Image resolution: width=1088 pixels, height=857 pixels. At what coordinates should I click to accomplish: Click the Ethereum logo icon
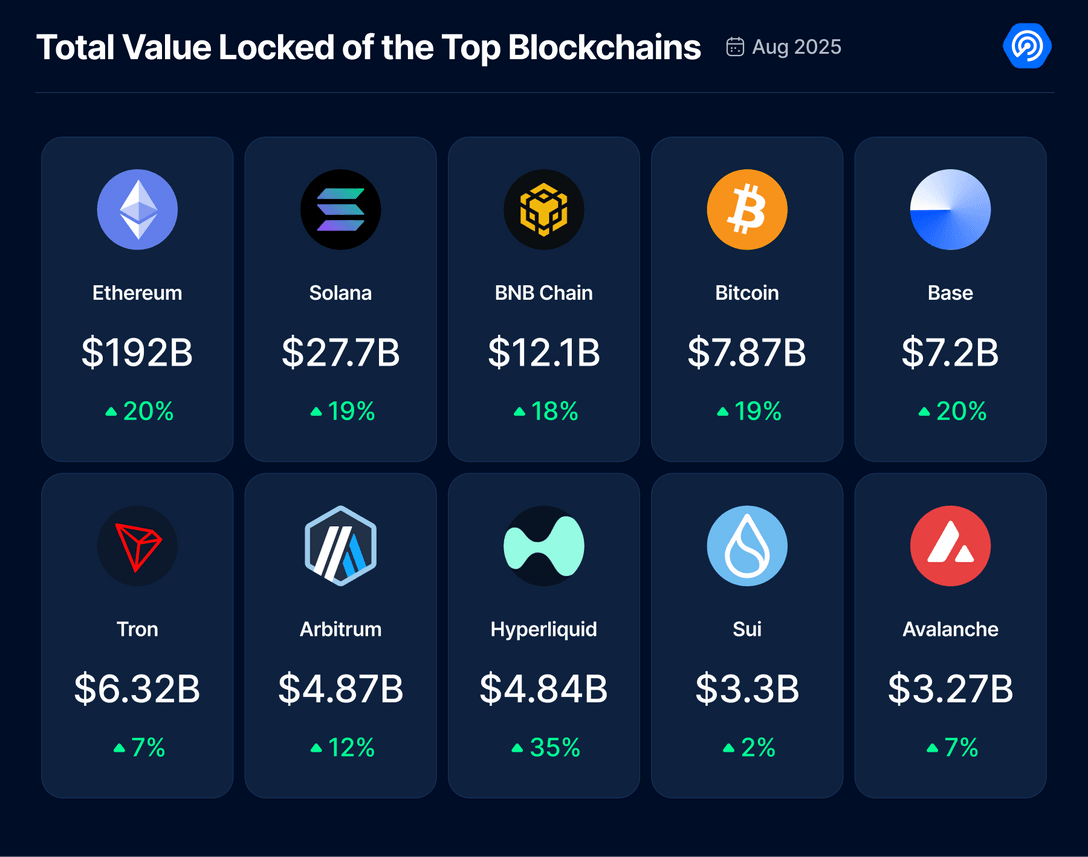137,210
